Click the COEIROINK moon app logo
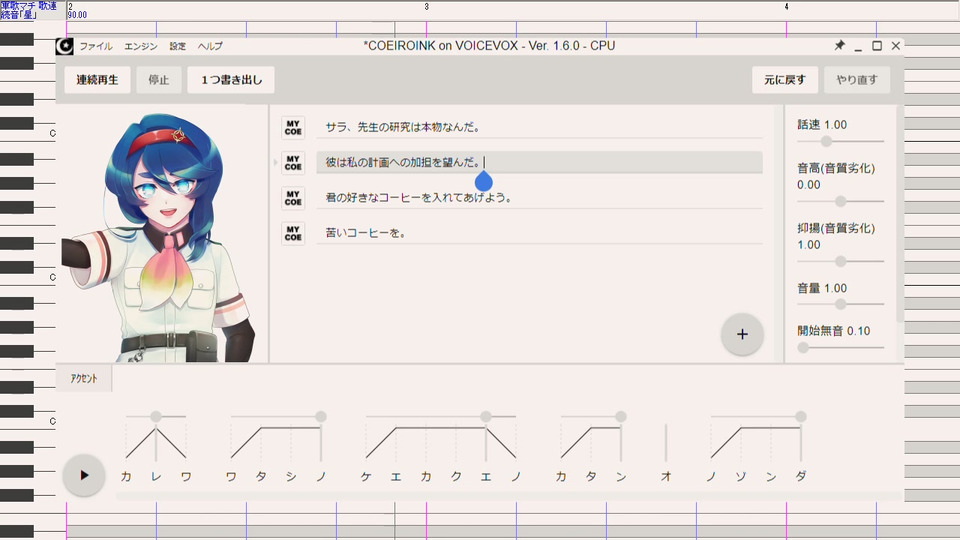 [64, 46]
